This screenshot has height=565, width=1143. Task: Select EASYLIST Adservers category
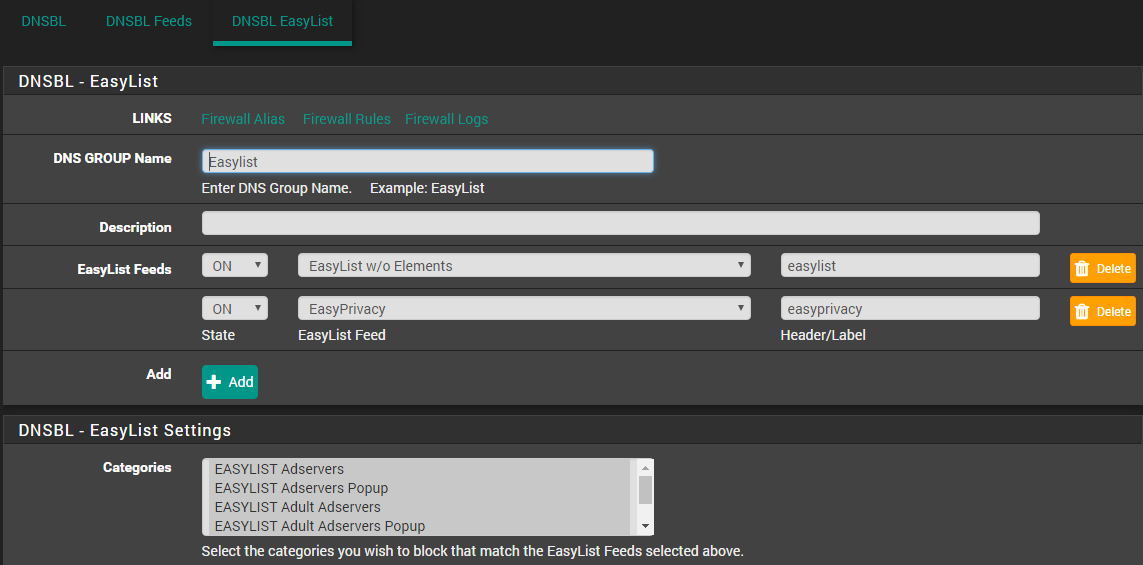(419, 469)
